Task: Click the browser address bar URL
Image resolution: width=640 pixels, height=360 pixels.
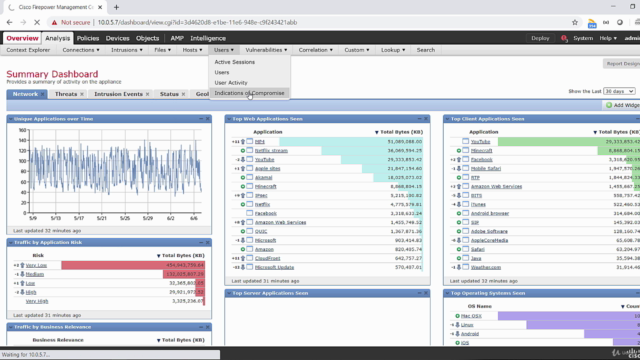Action: pos(197,22)
